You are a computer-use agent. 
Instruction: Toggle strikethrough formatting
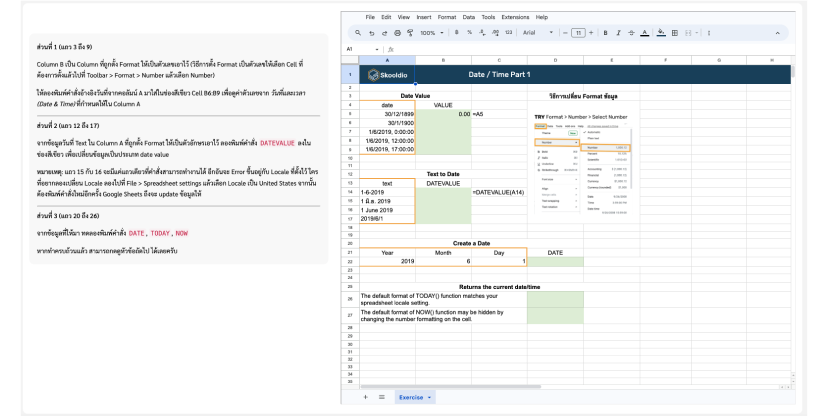pos(631,33)
